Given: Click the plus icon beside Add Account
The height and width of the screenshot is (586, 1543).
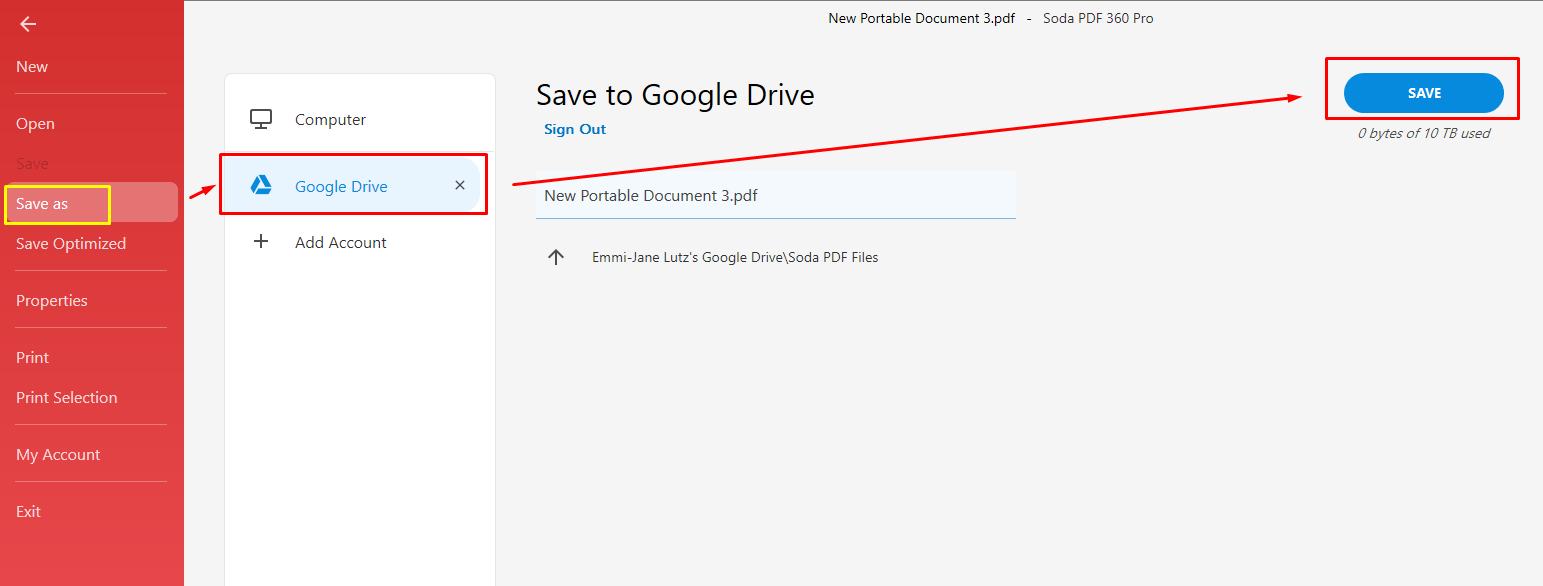Looking at the screenshot, I should pyautogui.click(x=261, y=241).
